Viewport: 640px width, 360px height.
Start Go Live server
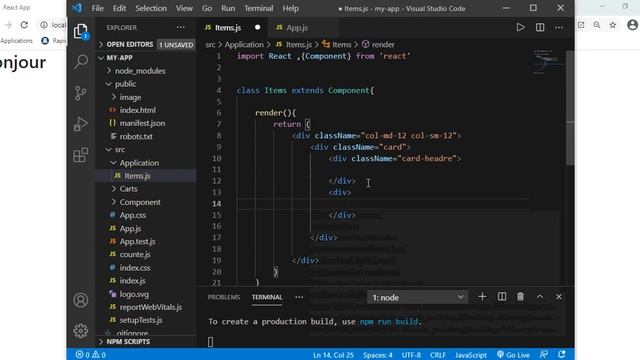(x=513, y=355)
